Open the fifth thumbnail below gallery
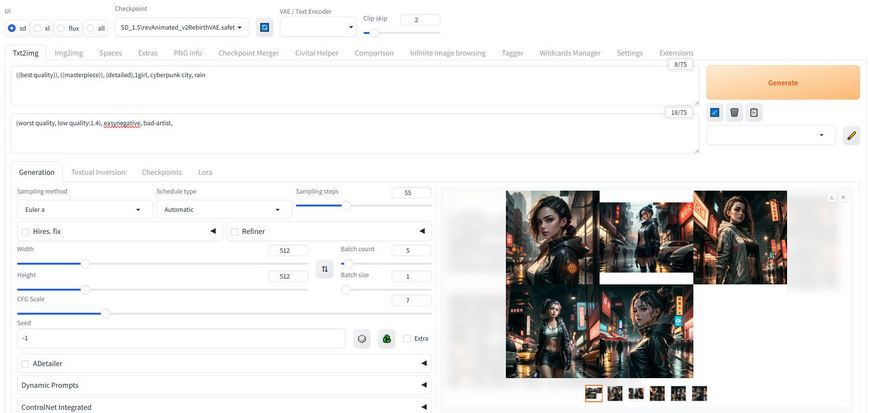Screen dimensions: 870x413 click(x=678, y=394)
